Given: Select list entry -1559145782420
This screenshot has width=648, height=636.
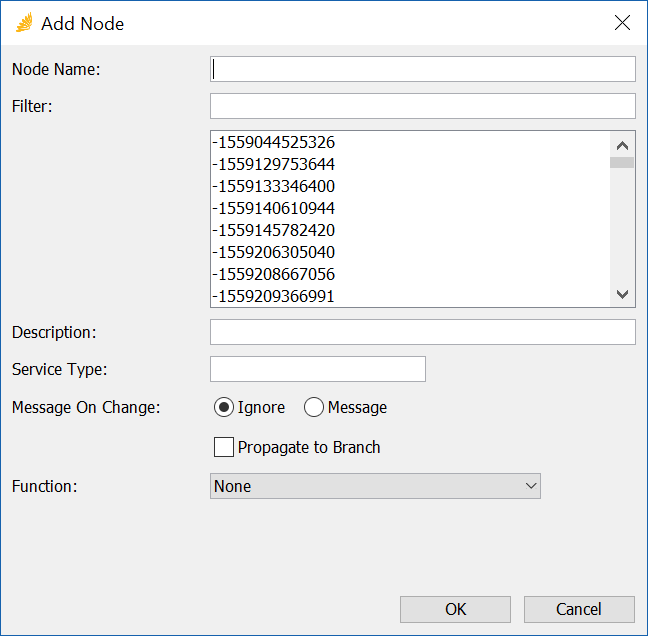Looking at the screenshot, I should (x=410, y=230).
